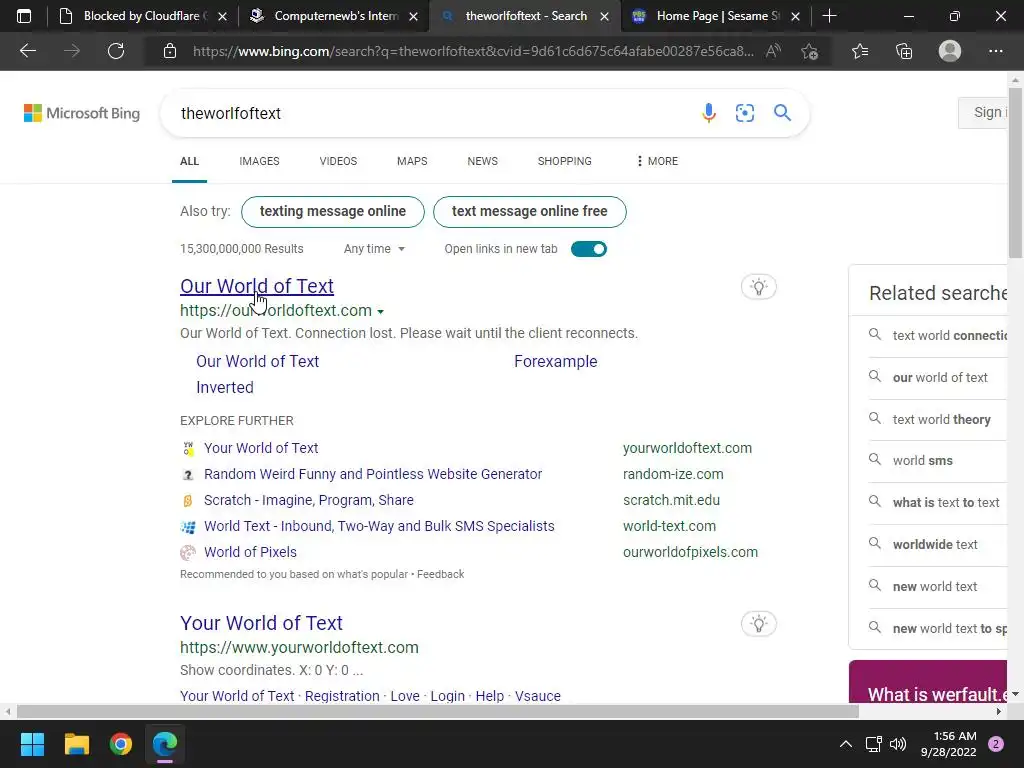
Task: Open the volume control in system tray
Action: 898,744
